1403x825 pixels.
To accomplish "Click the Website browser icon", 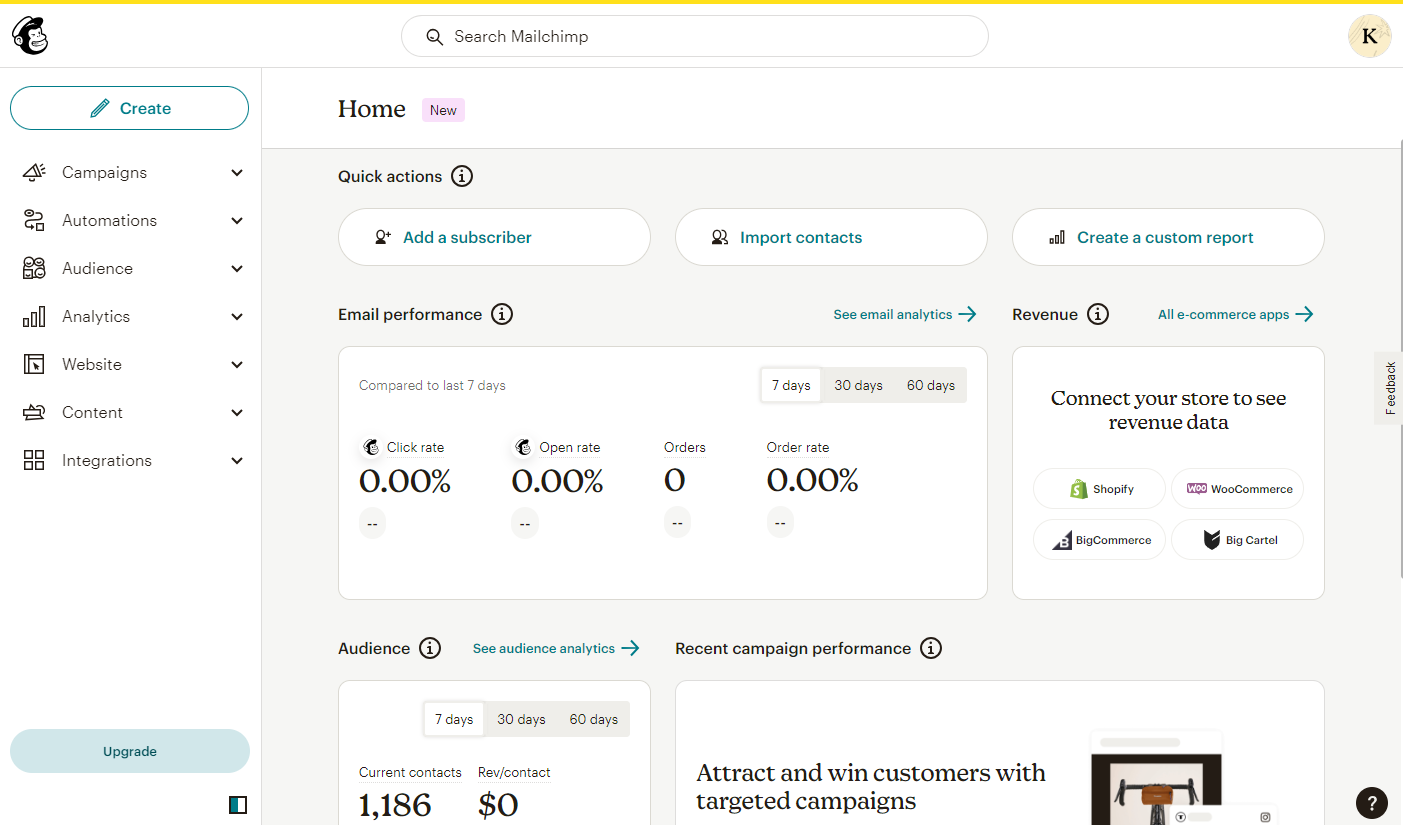I will (34, 365).
